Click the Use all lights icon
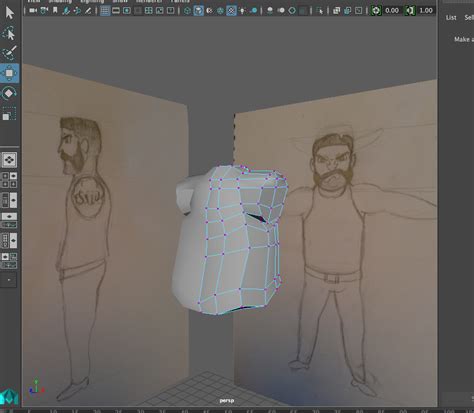 (242, 11)
